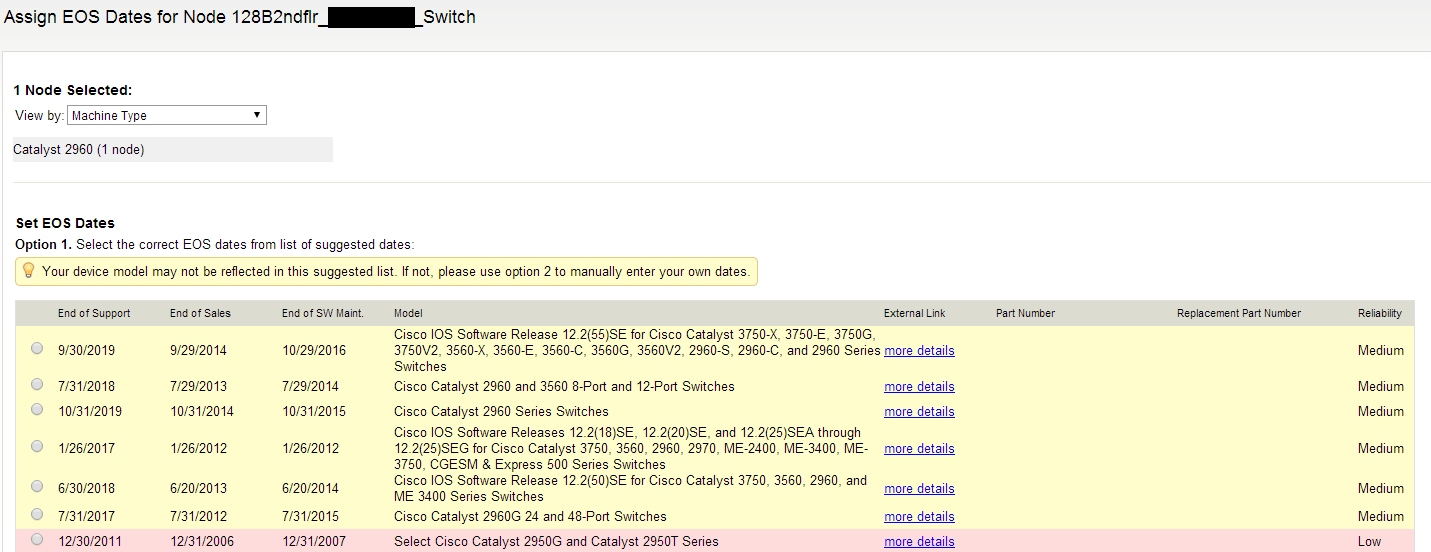Screen dimensions: 1431x552
Task: Click the Low reliability value
Action: tap(1369, 542)
